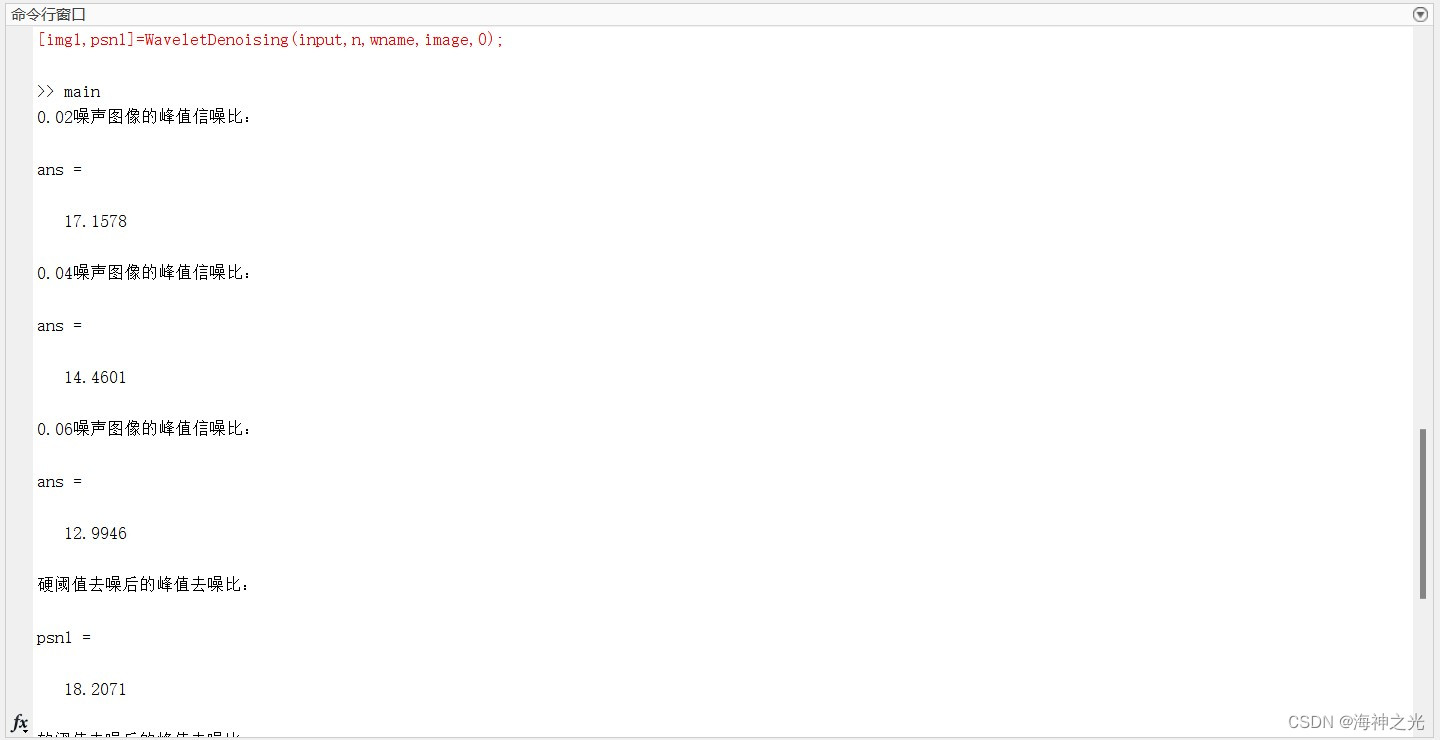The height and width of the screenshot is (740, 1440).
Task: Click the 'psn1 =' output line
Action: click(64, 638)
